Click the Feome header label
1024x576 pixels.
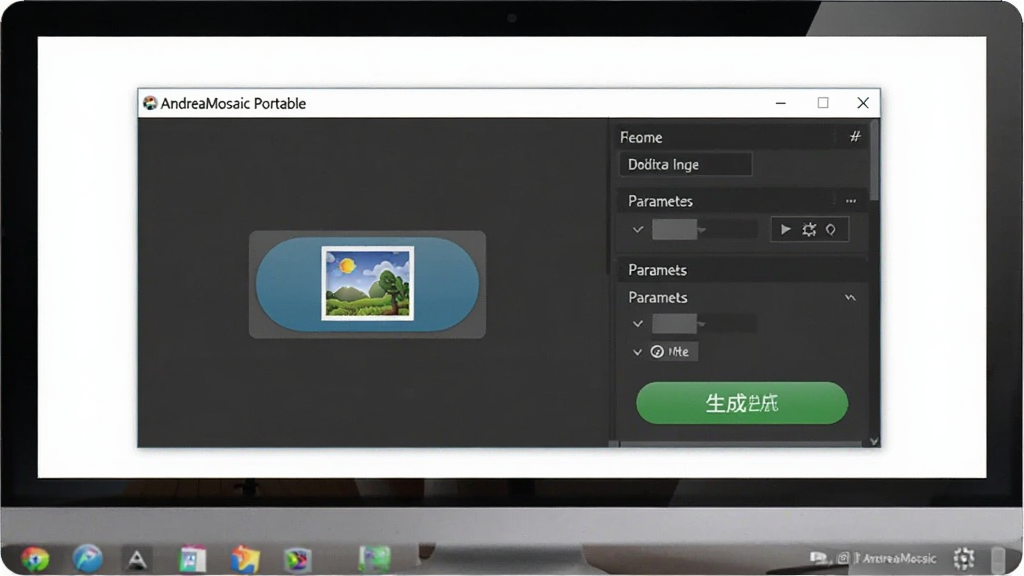click(641, 138)
